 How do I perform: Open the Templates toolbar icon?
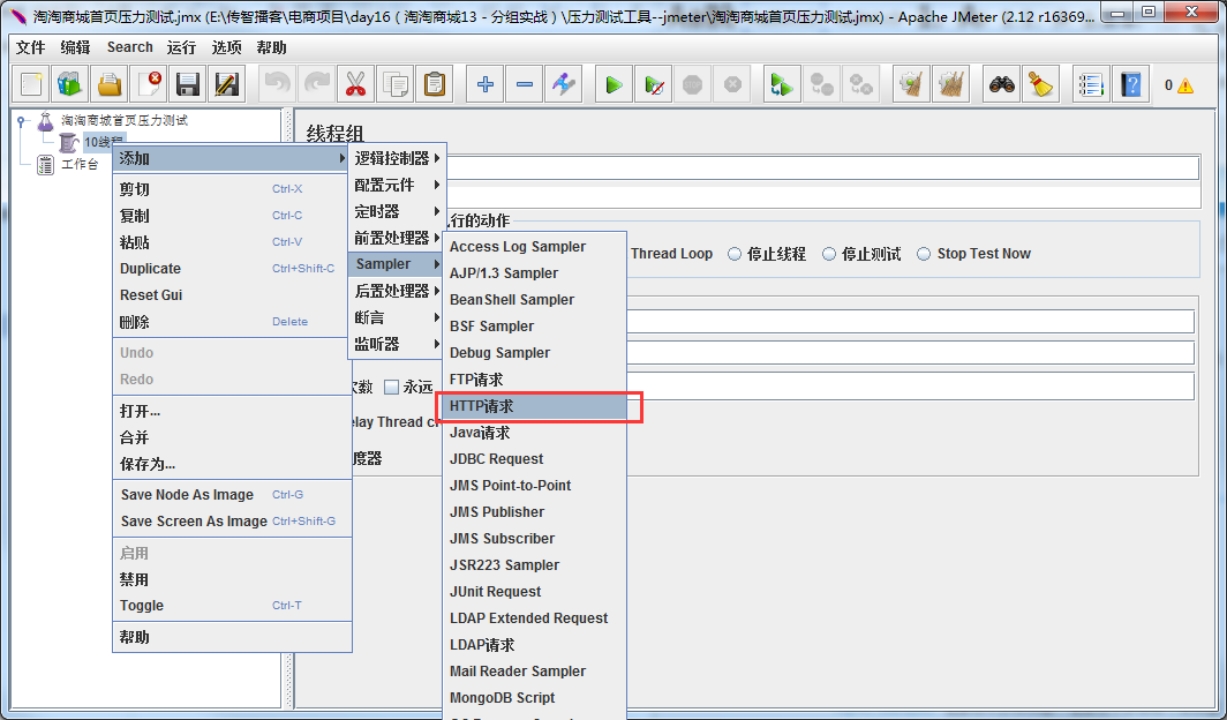coord(70,84)
